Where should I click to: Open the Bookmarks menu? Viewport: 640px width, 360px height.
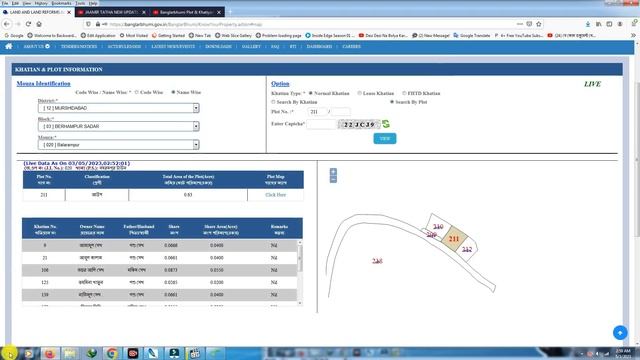62,3
